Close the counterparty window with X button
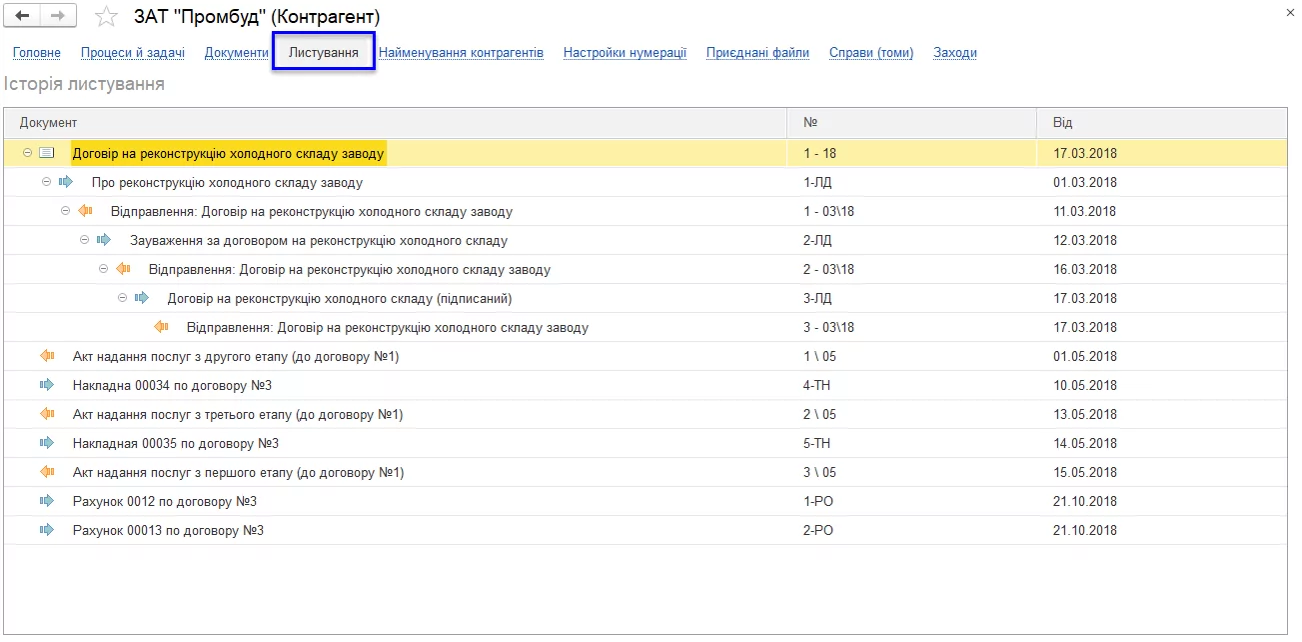 point(1289,12)
